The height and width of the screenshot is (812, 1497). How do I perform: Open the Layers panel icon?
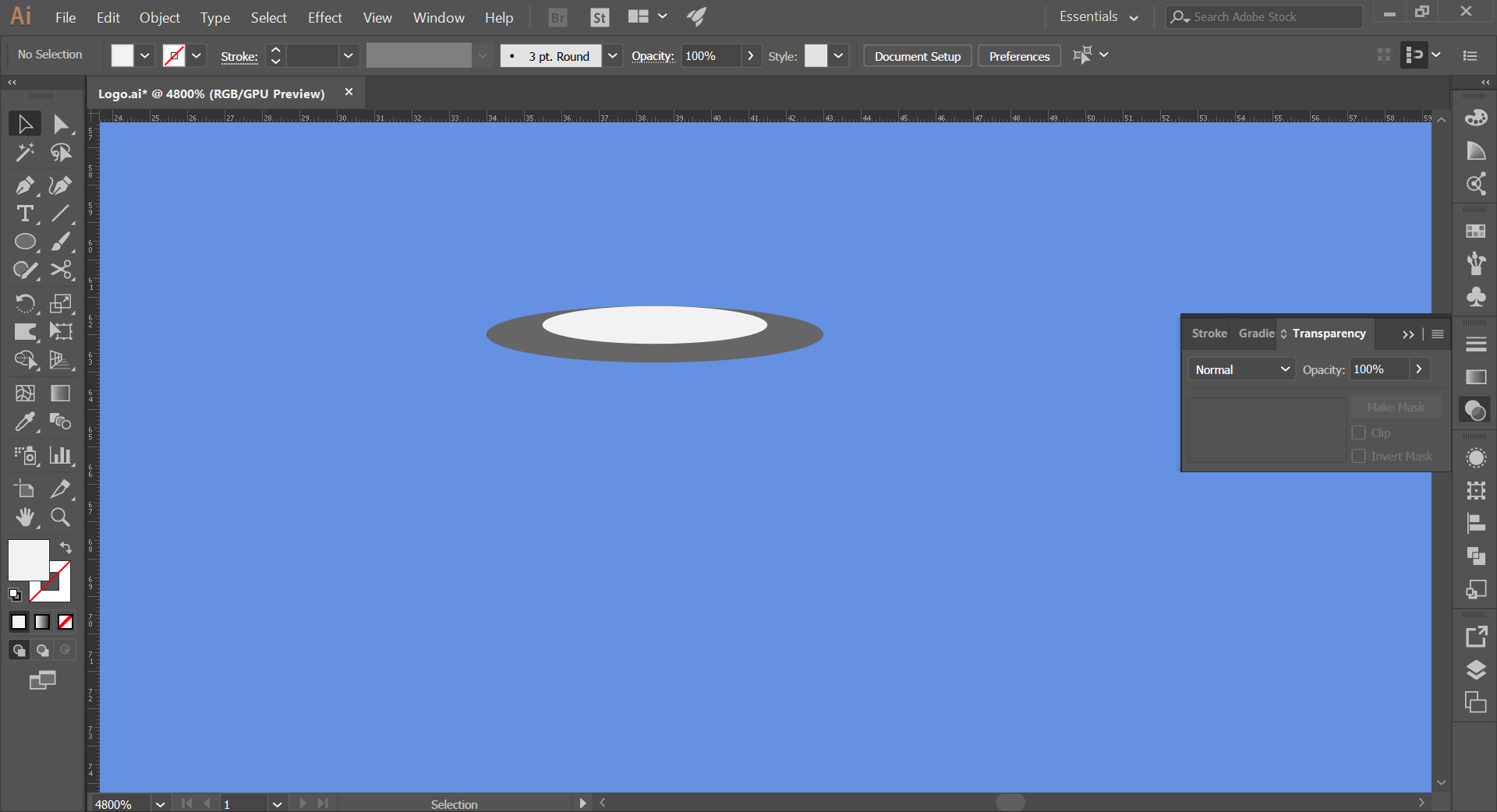(x=1476, y=670)
